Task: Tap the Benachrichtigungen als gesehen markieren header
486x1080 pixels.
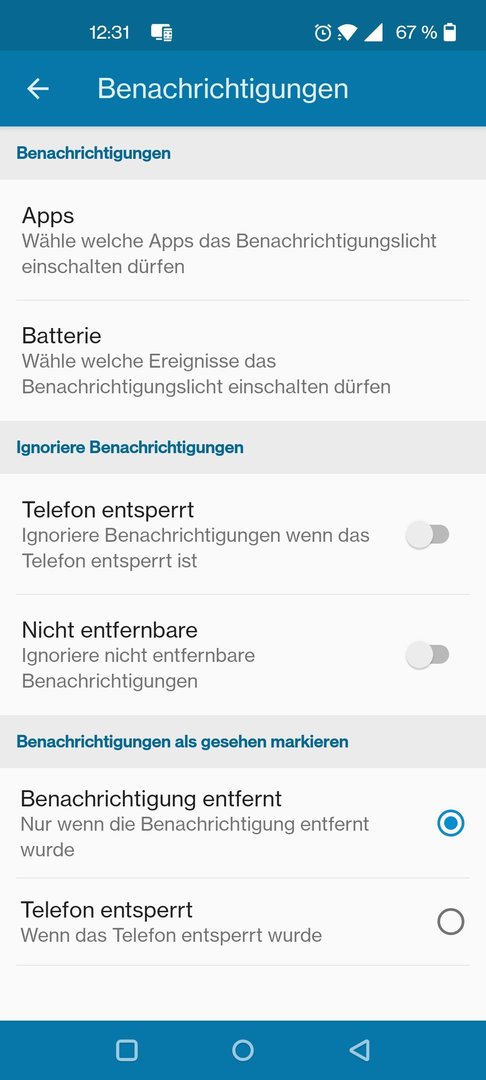Action: pos(182,741)
